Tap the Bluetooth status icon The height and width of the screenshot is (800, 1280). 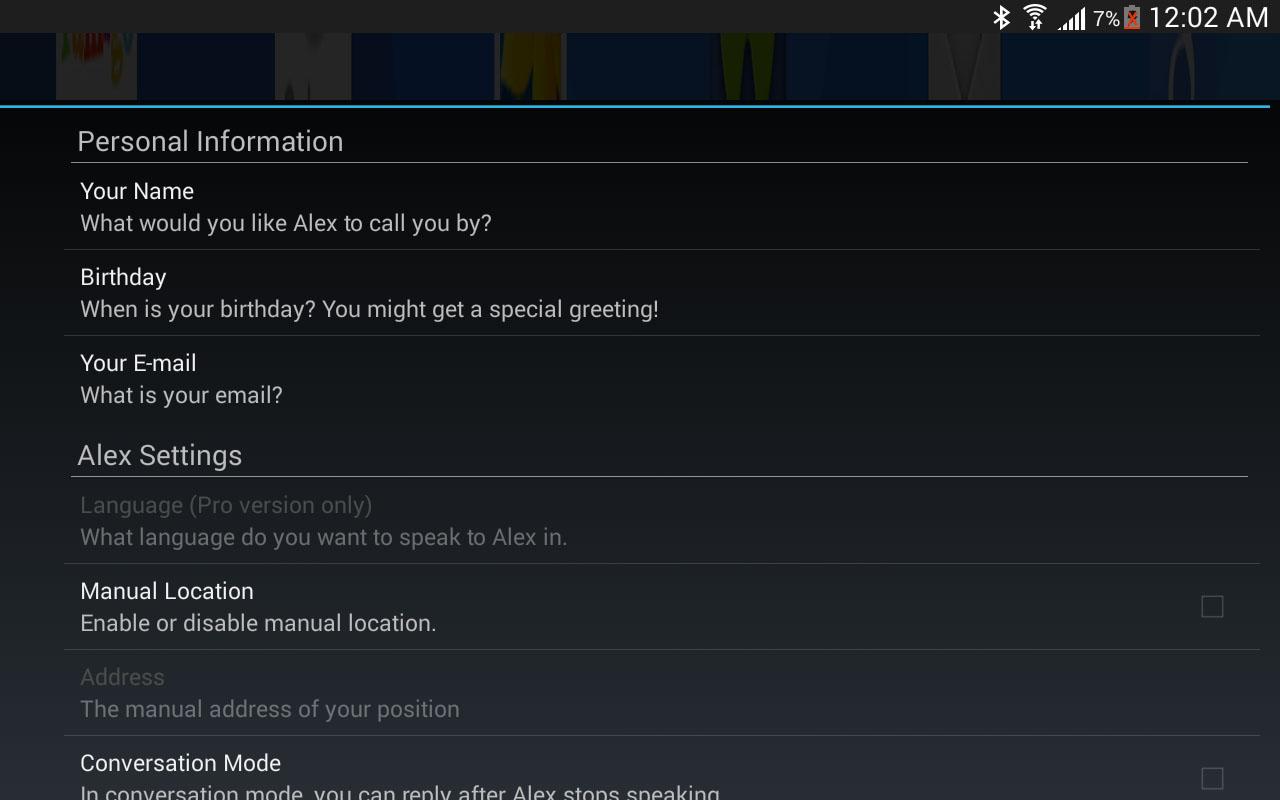[x=1001, y=17]
